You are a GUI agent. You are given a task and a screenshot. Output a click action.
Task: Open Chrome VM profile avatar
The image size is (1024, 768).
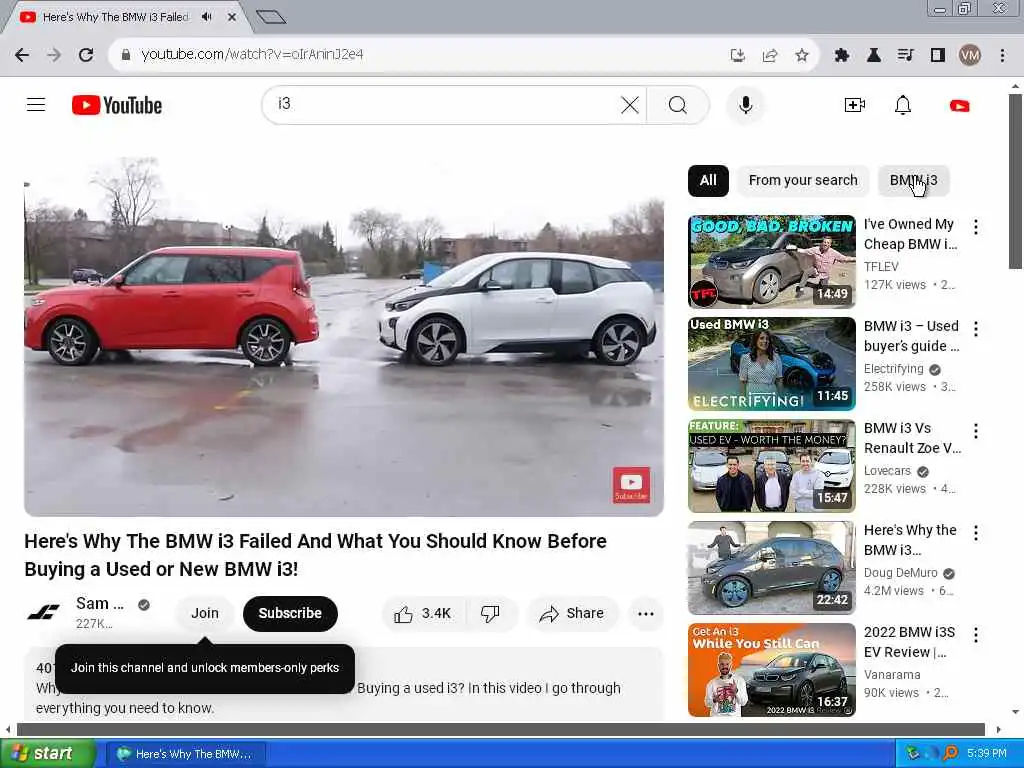pos(970,55)
